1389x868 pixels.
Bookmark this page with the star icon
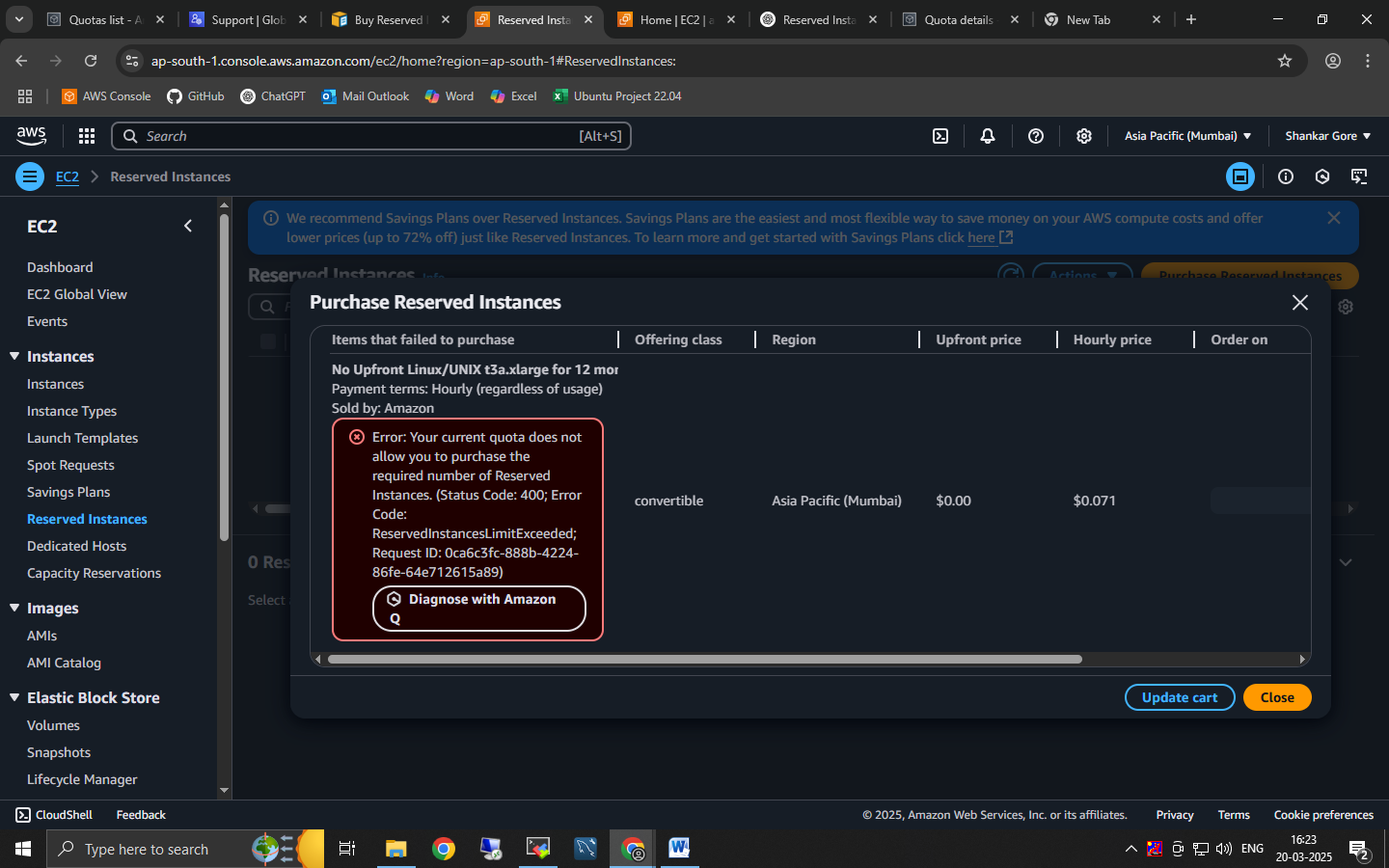(x=1285, y=61)
